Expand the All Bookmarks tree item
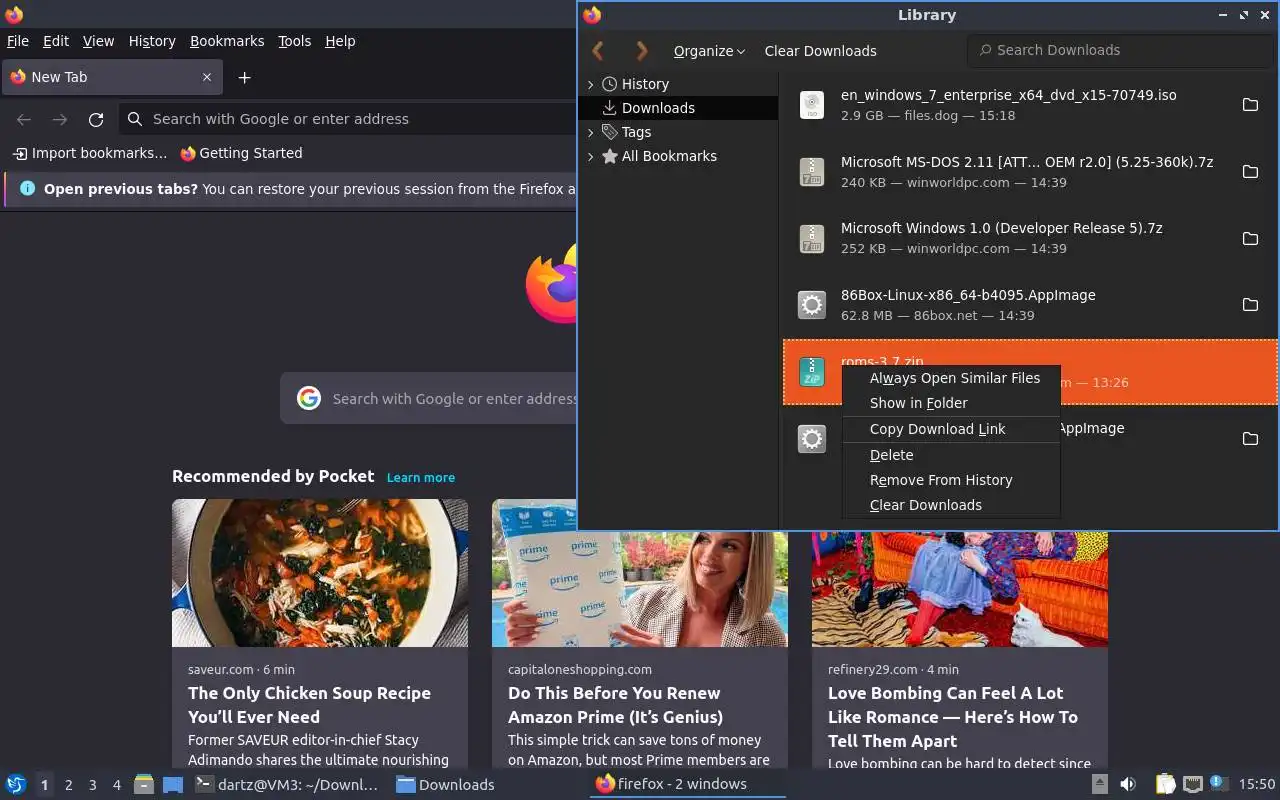 pos(590,156)
